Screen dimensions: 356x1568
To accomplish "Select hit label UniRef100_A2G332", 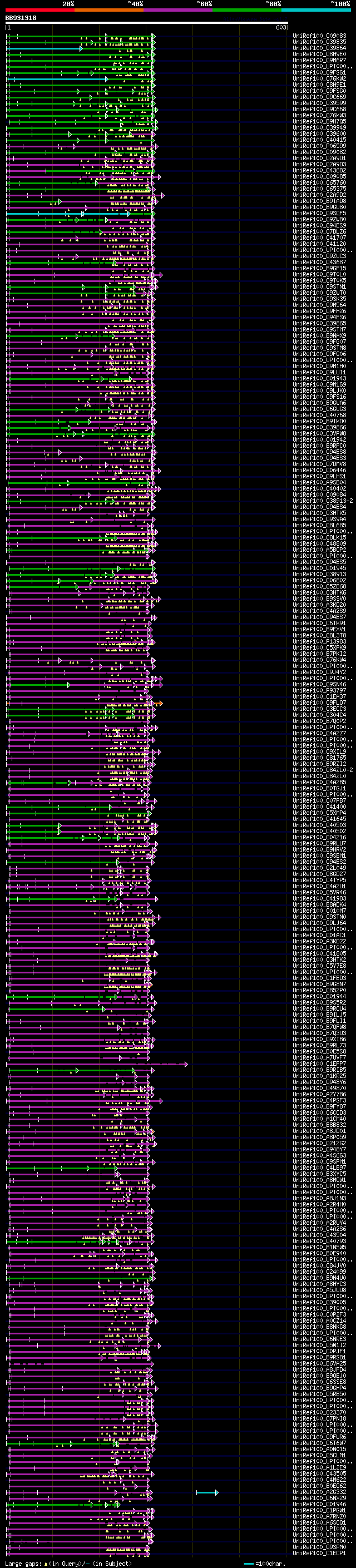I will (x=319, y=1492).
